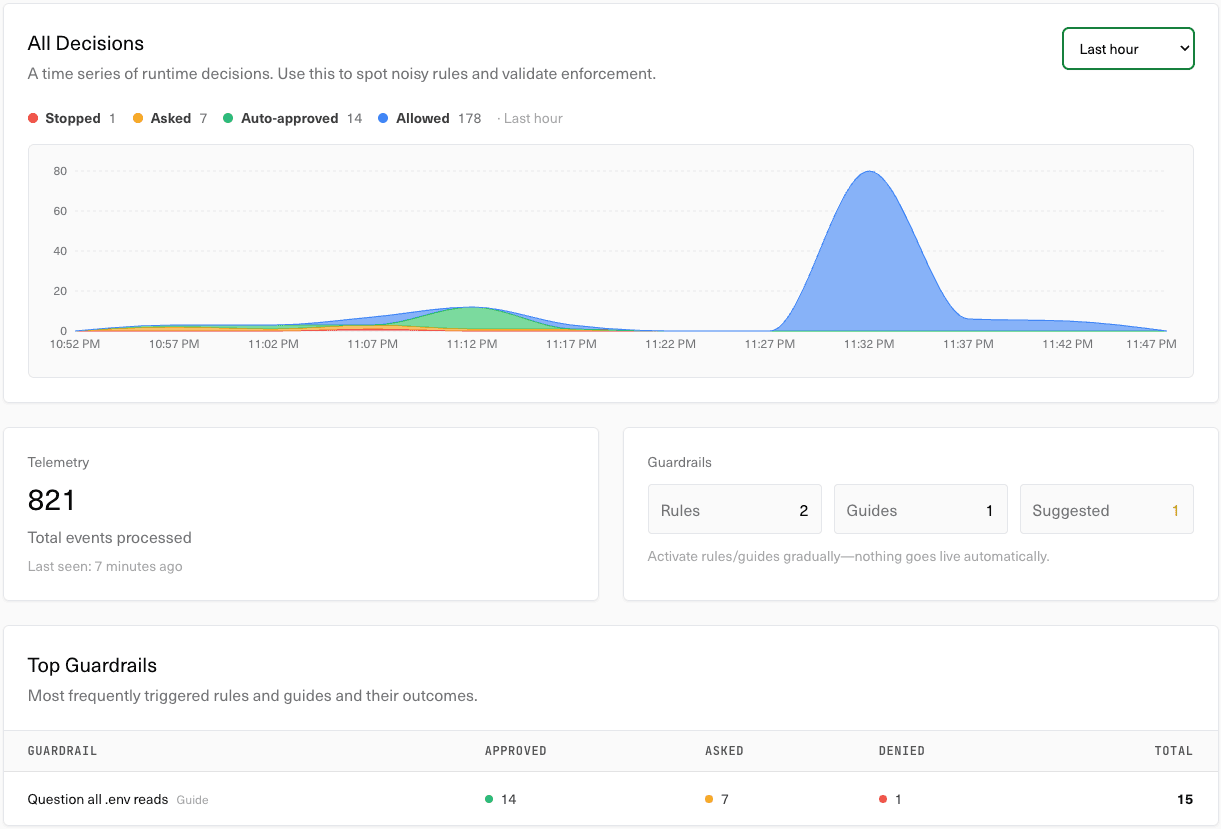The width and height of the screenshot is (1221, 829).
Task: Click the red Denied dot in table row
Action: 883,799
